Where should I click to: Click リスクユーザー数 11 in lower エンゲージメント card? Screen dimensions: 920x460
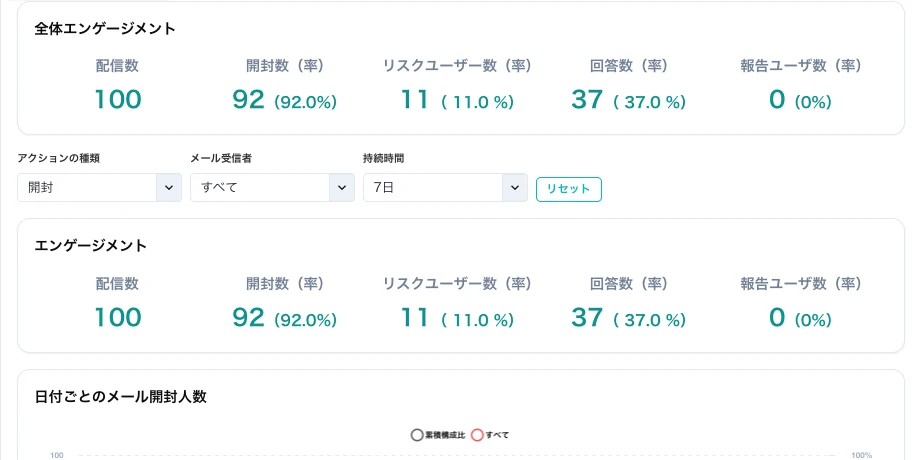pyautogui.click(x=415, y=317)
